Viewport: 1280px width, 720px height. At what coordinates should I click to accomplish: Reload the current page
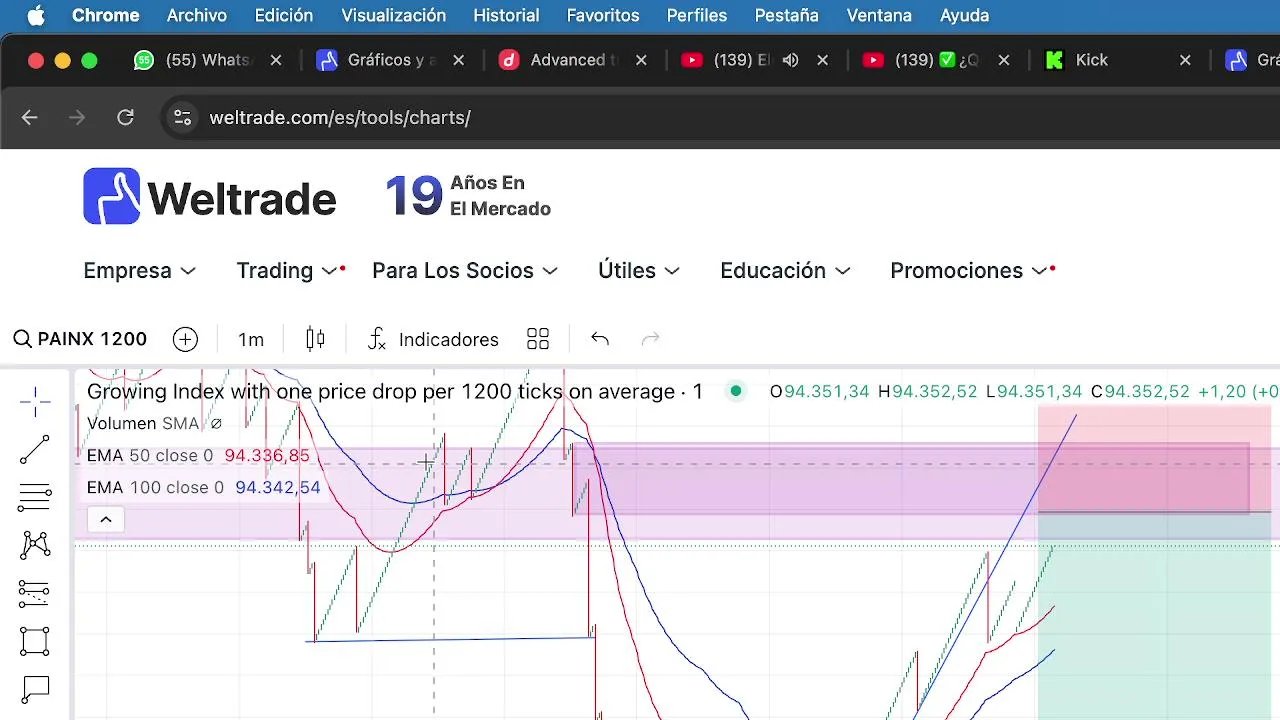[x=125, y=117]
